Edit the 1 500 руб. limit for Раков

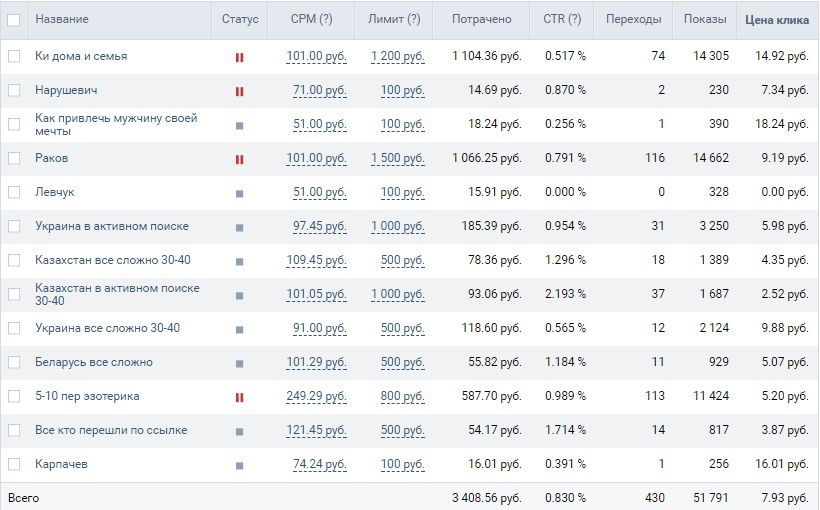(x=397, y=158)
